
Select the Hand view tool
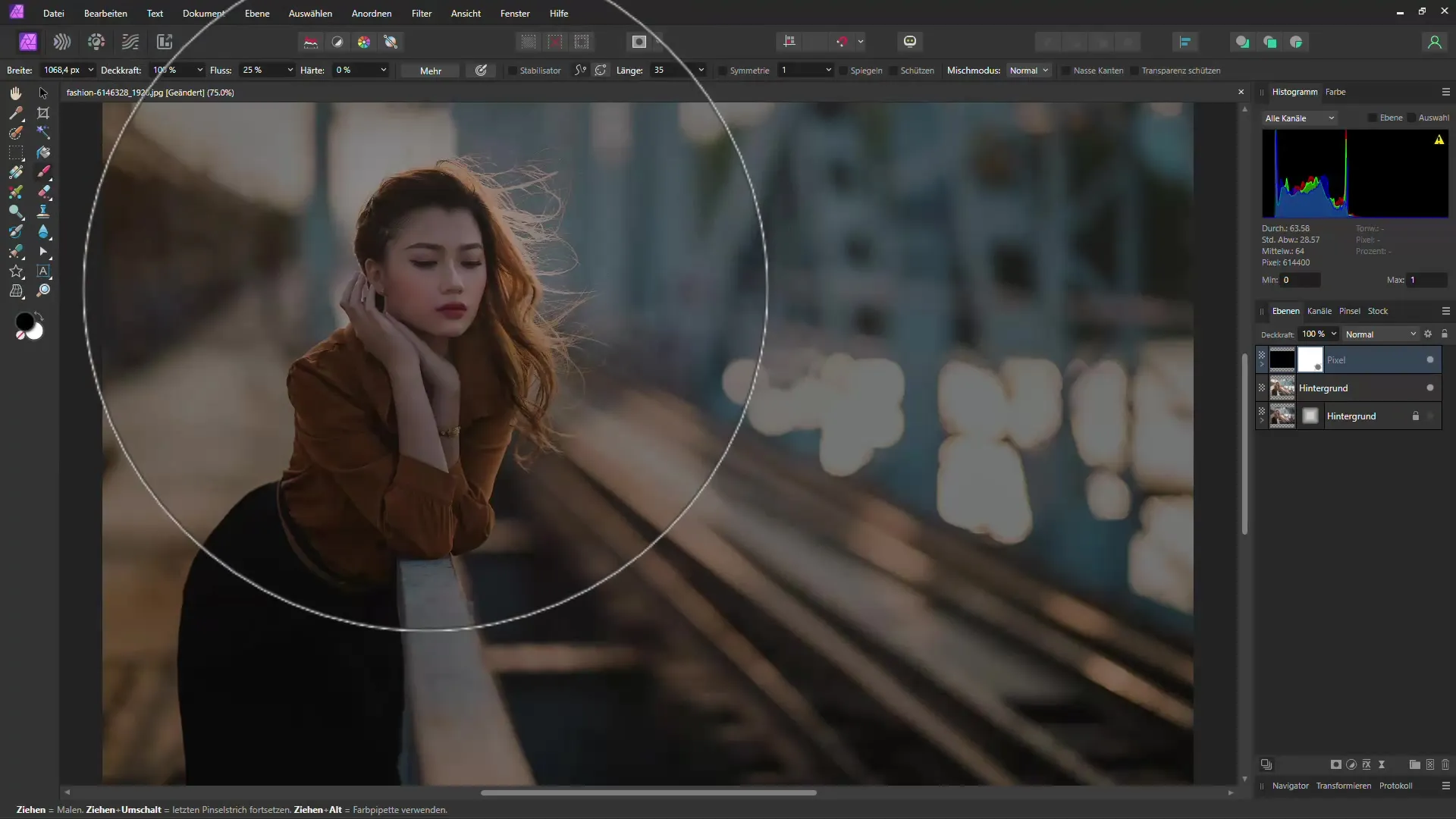pyautogui.click(x=15, y=93)
